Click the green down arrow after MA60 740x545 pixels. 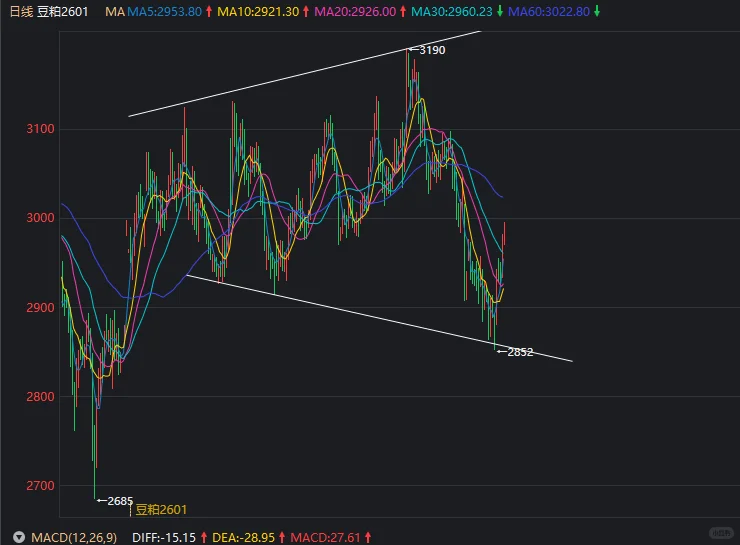click(597, 11)
